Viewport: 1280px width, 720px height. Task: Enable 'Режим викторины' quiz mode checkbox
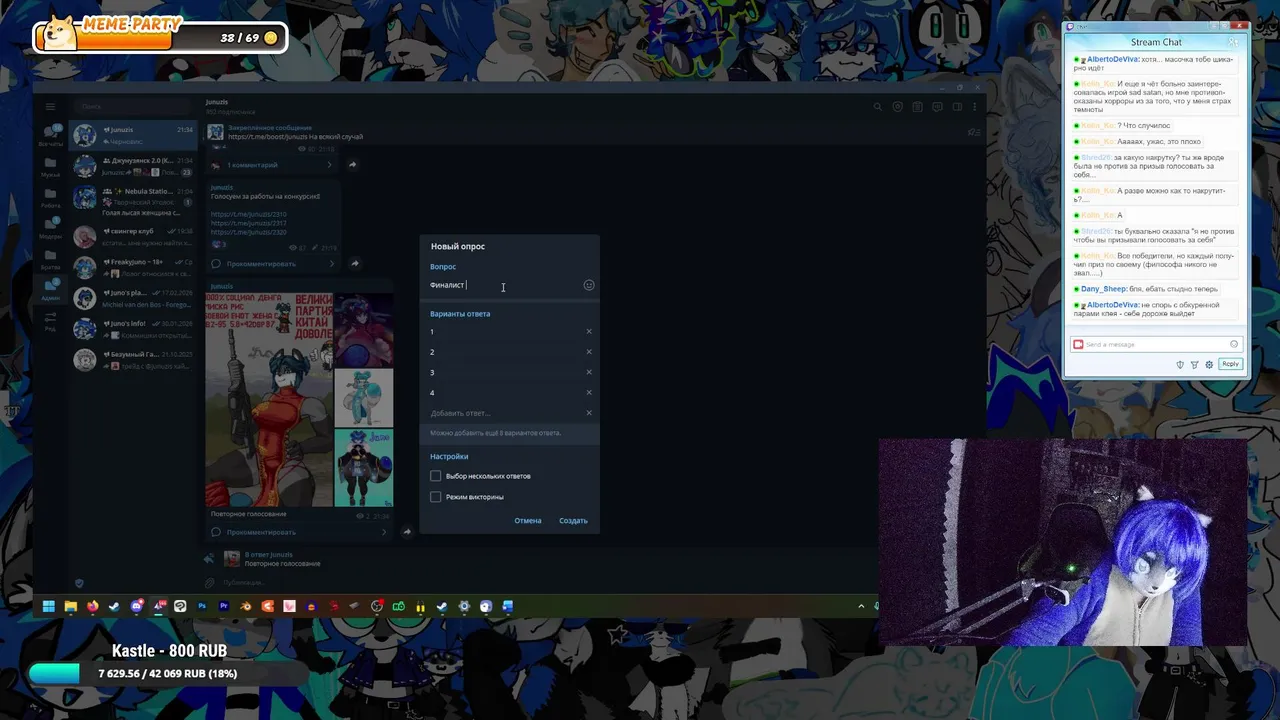[436, 497]
